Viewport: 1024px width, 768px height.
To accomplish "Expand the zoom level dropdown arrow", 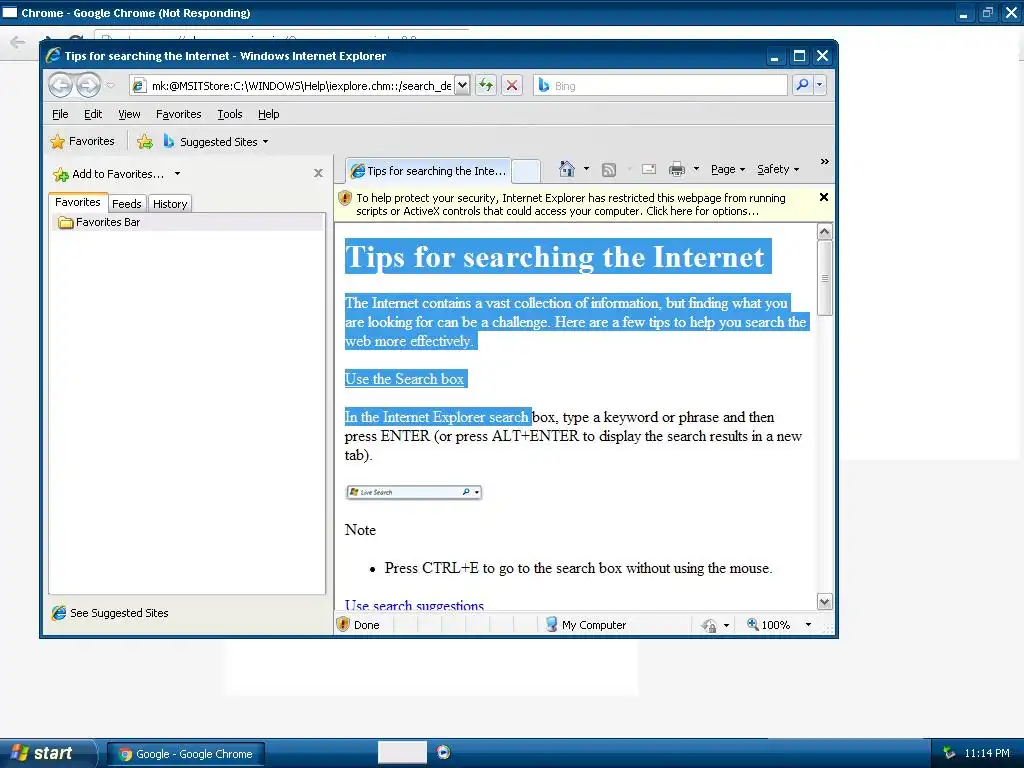I will click(808, 625).
